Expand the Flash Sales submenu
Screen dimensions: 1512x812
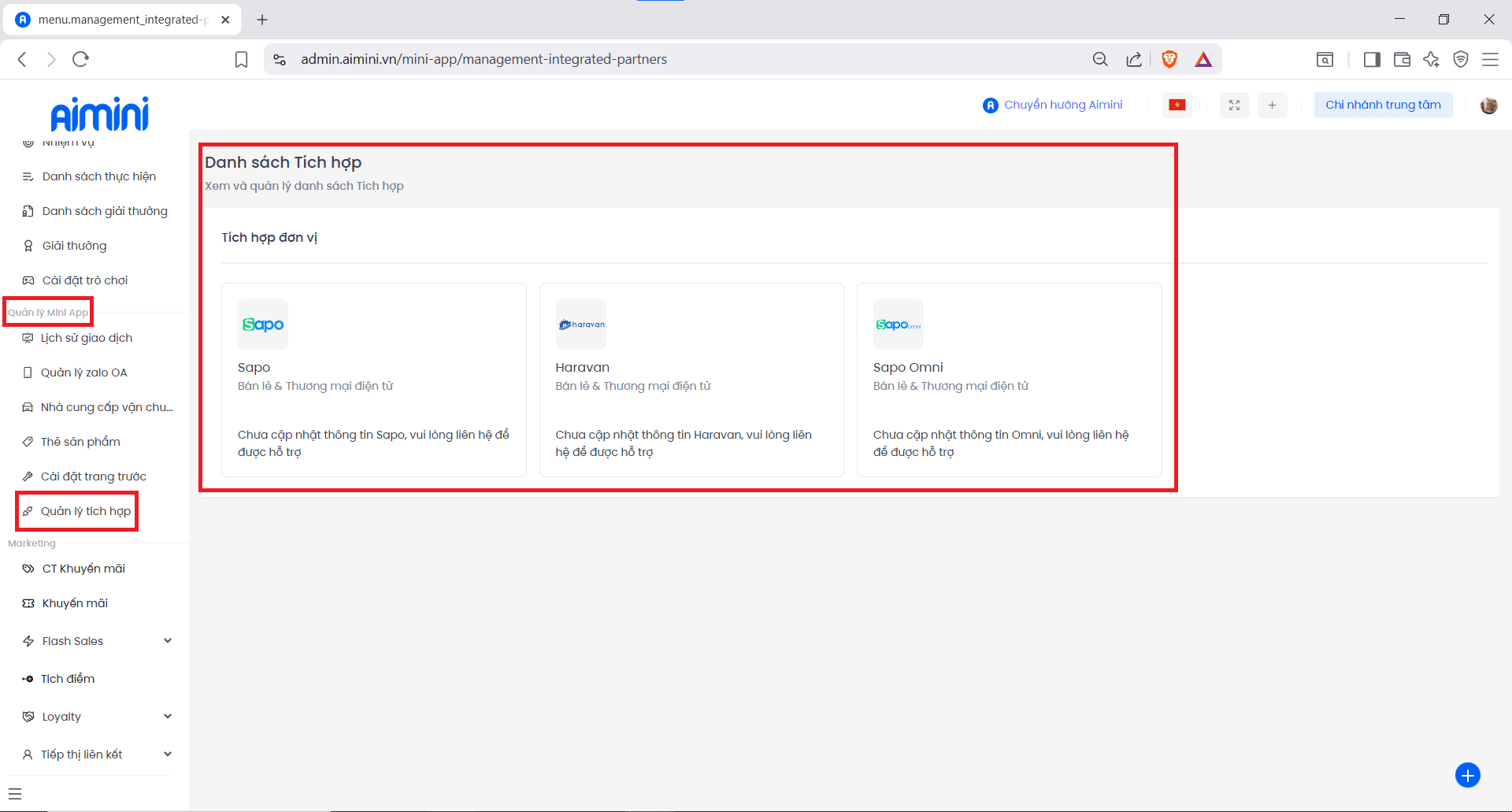pyautogui.click(x=168, y=641)
